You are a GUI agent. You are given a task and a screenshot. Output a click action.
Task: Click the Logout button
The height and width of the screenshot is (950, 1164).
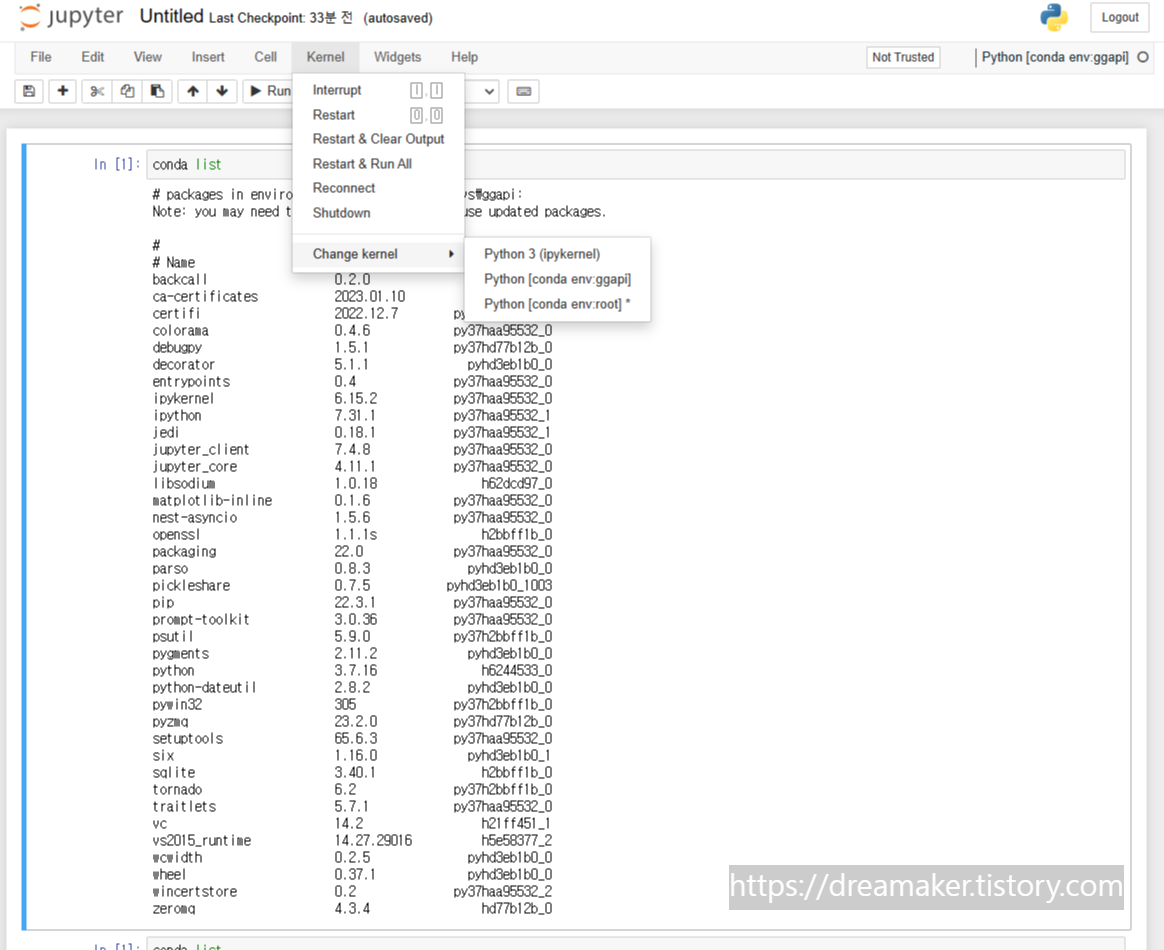(x=1119, y=17)
